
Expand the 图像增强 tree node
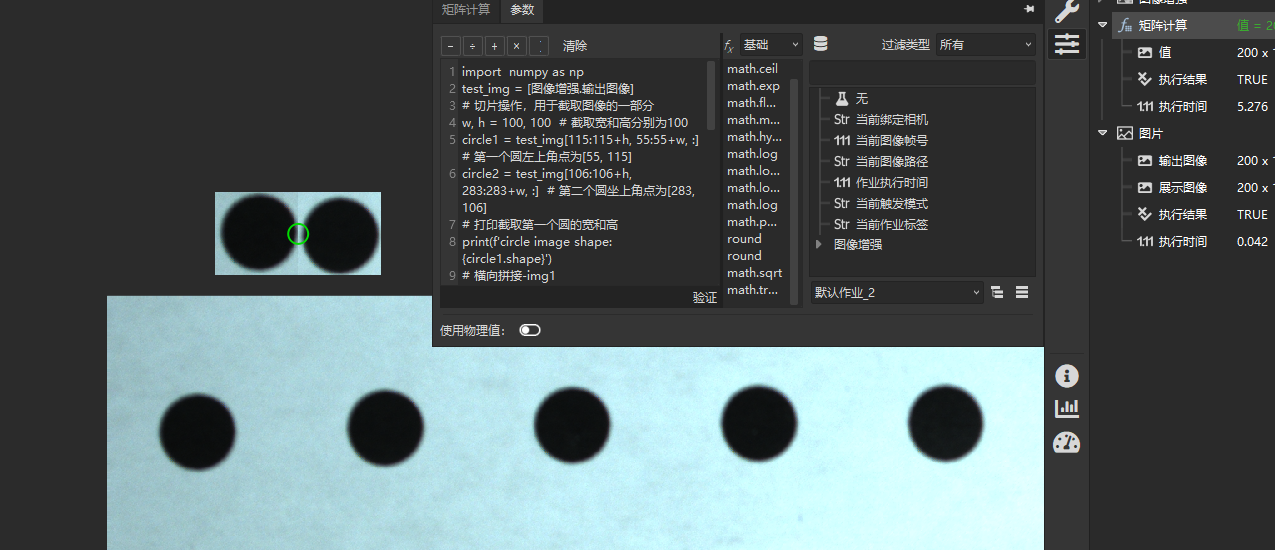coord(820,244)
